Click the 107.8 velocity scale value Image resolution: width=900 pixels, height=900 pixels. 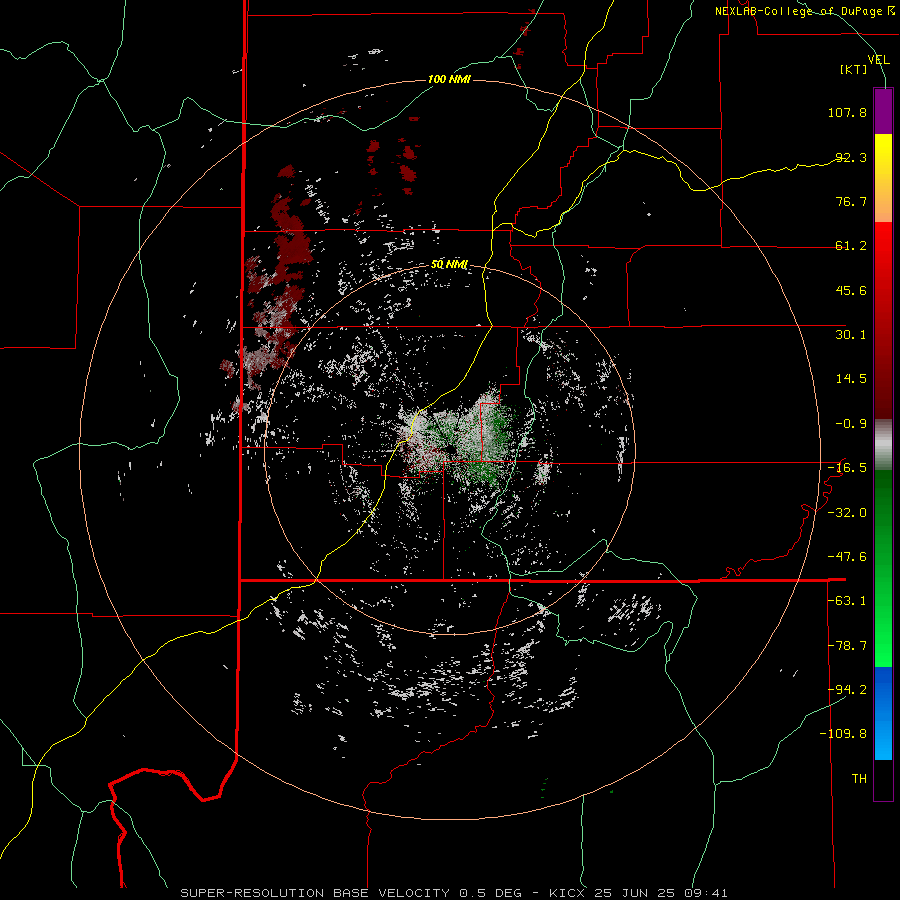847,112
